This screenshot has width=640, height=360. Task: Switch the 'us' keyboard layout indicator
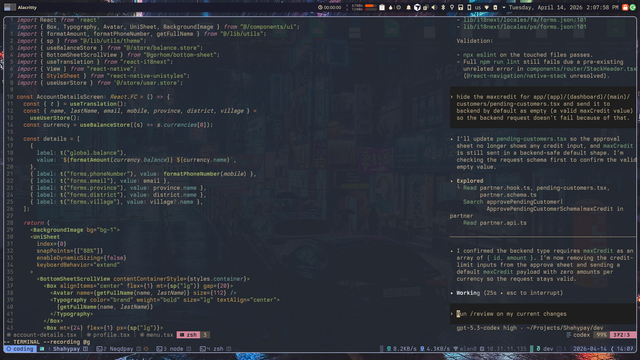coord(478,7)
